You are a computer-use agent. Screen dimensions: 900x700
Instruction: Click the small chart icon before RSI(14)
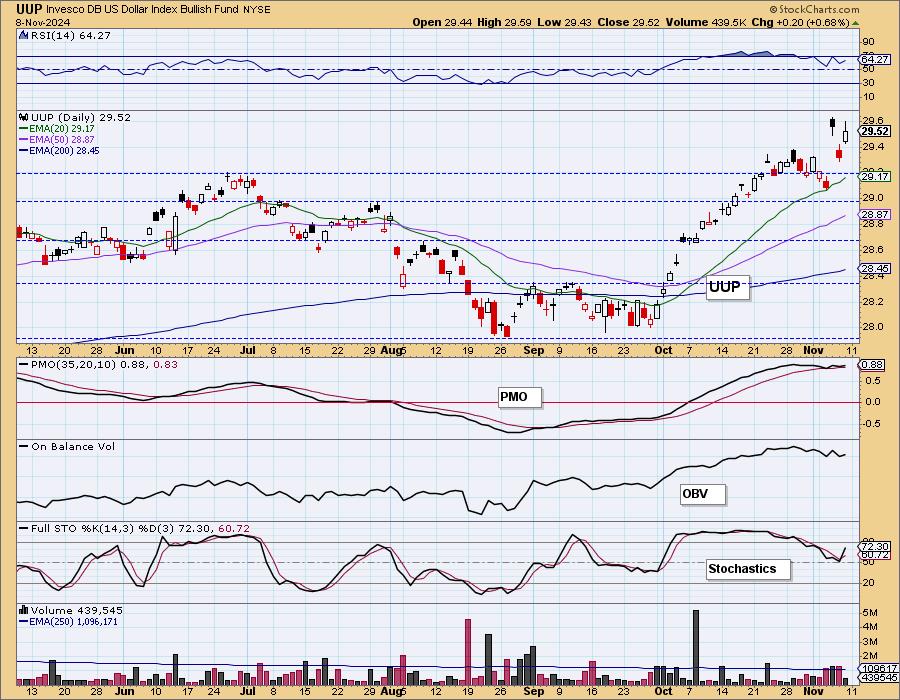[23, 35]
